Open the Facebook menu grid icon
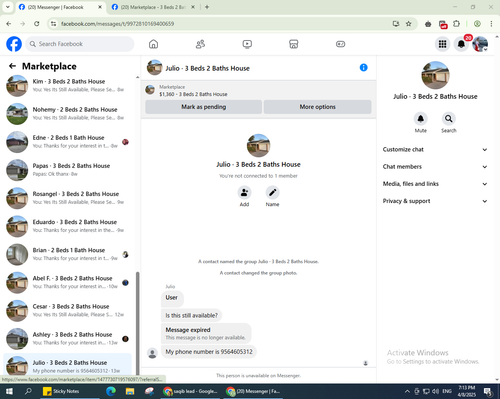The height and width of the screenshot is (399, 500). 442,44
